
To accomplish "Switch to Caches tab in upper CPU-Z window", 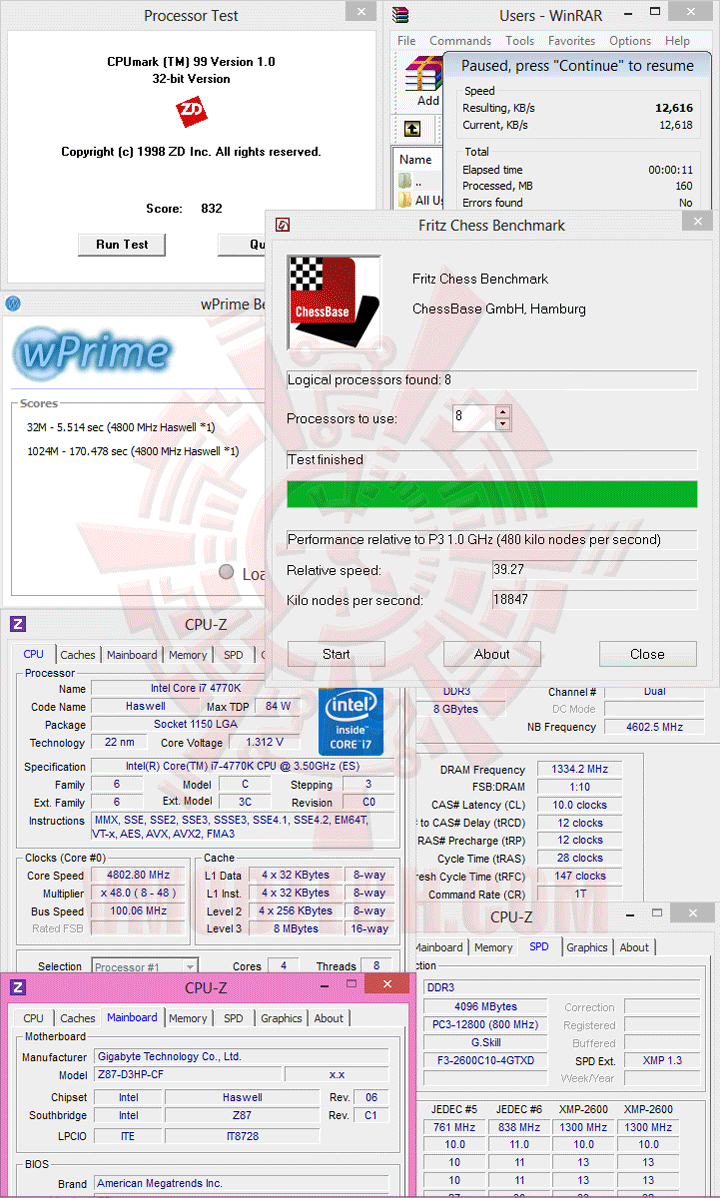I will 78,655.
